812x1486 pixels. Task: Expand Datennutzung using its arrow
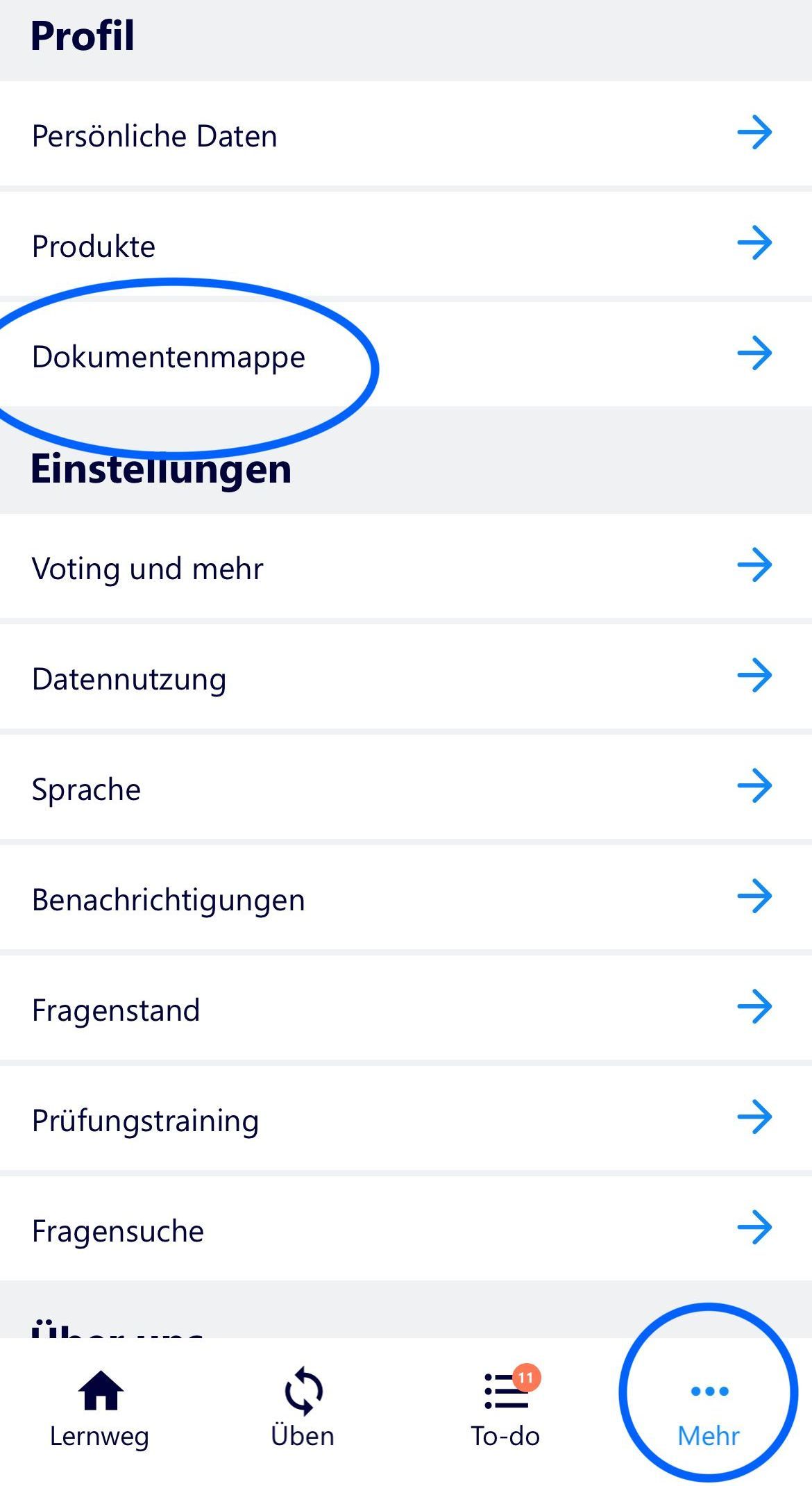point(754,676)
